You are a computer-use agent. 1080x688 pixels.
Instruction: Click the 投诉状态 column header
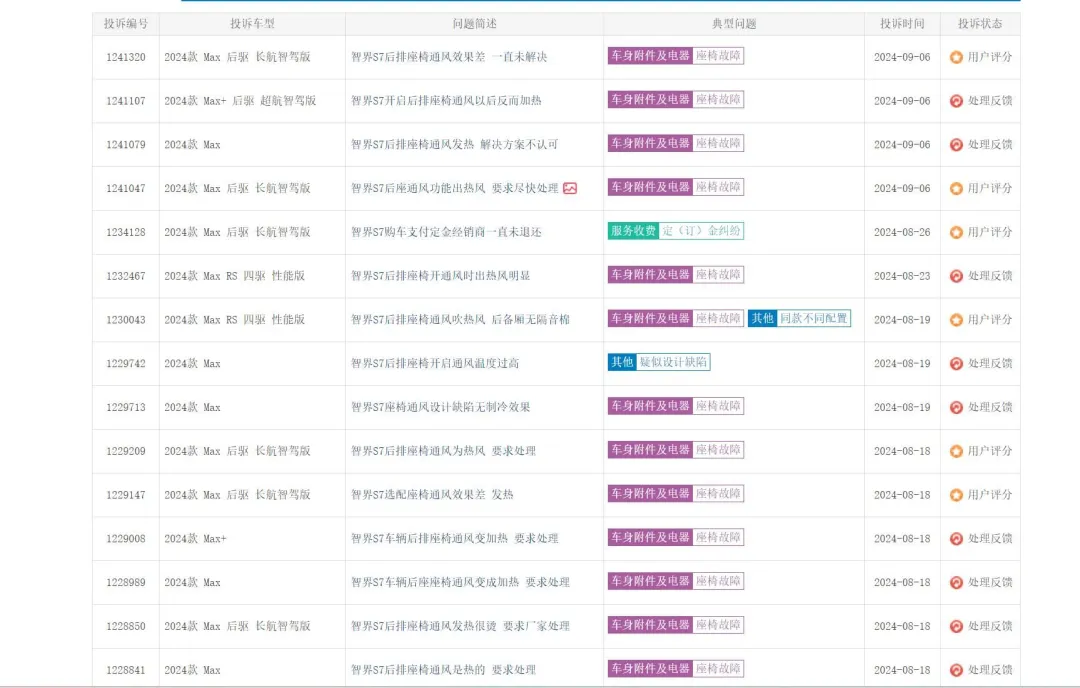point(979,23)
